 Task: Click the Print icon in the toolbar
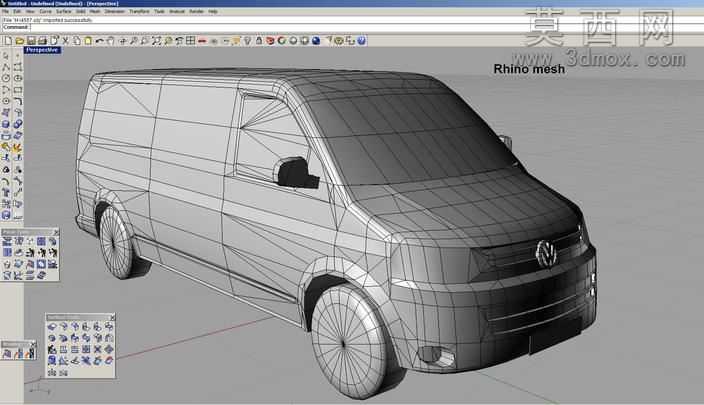pyautogui.click(x=42, y=41)
